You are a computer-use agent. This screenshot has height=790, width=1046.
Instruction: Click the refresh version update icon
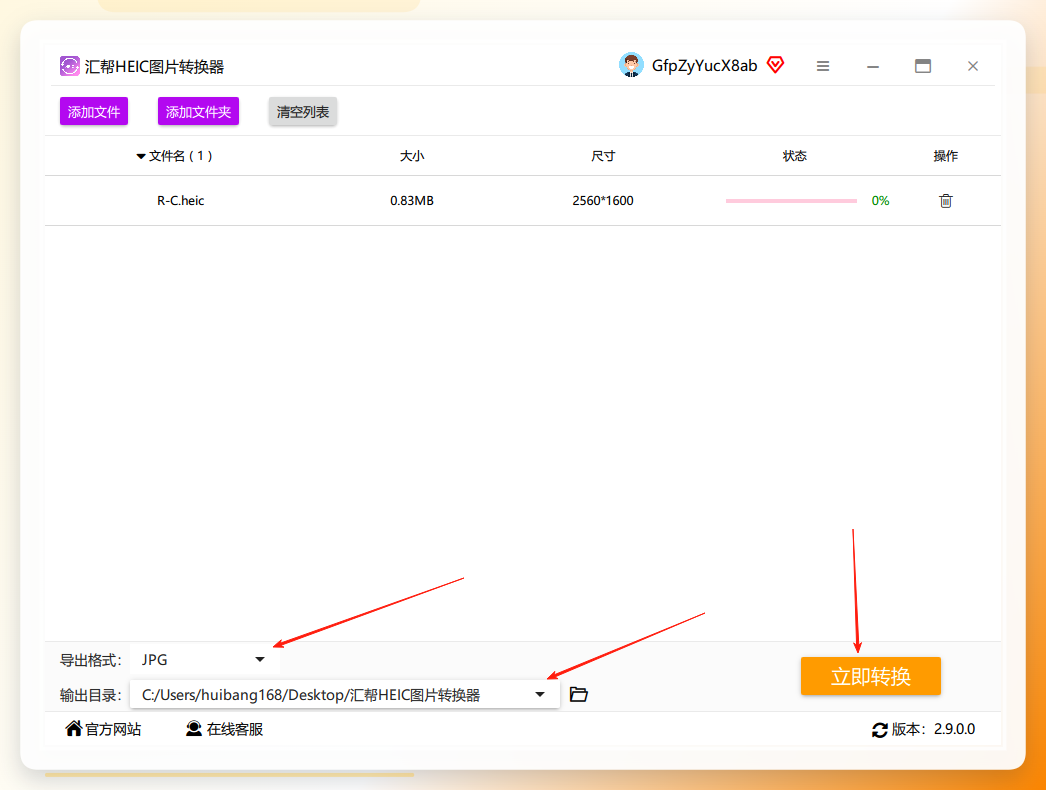tap(879, 730)
